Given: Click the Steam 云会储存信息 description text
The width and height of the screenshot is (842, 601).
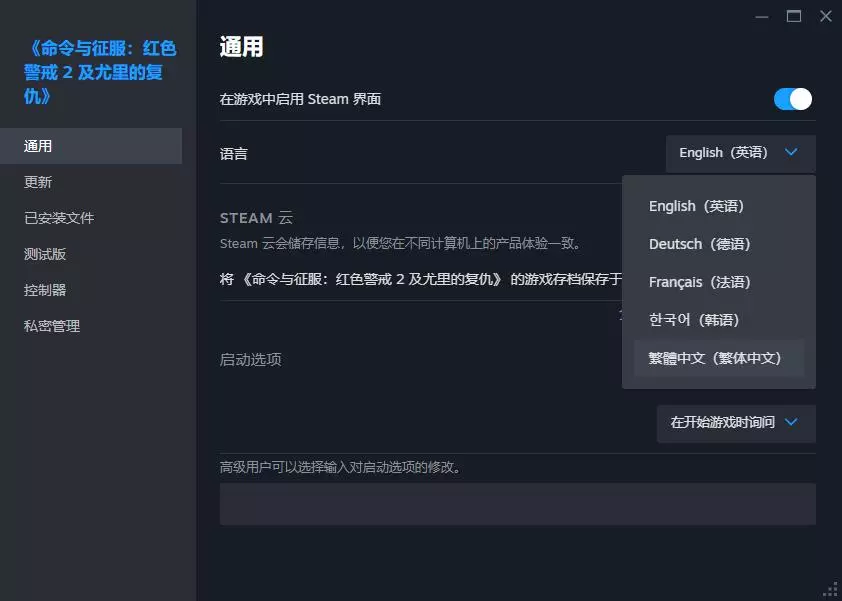Looking at the screenshot, I should [401, 244].
